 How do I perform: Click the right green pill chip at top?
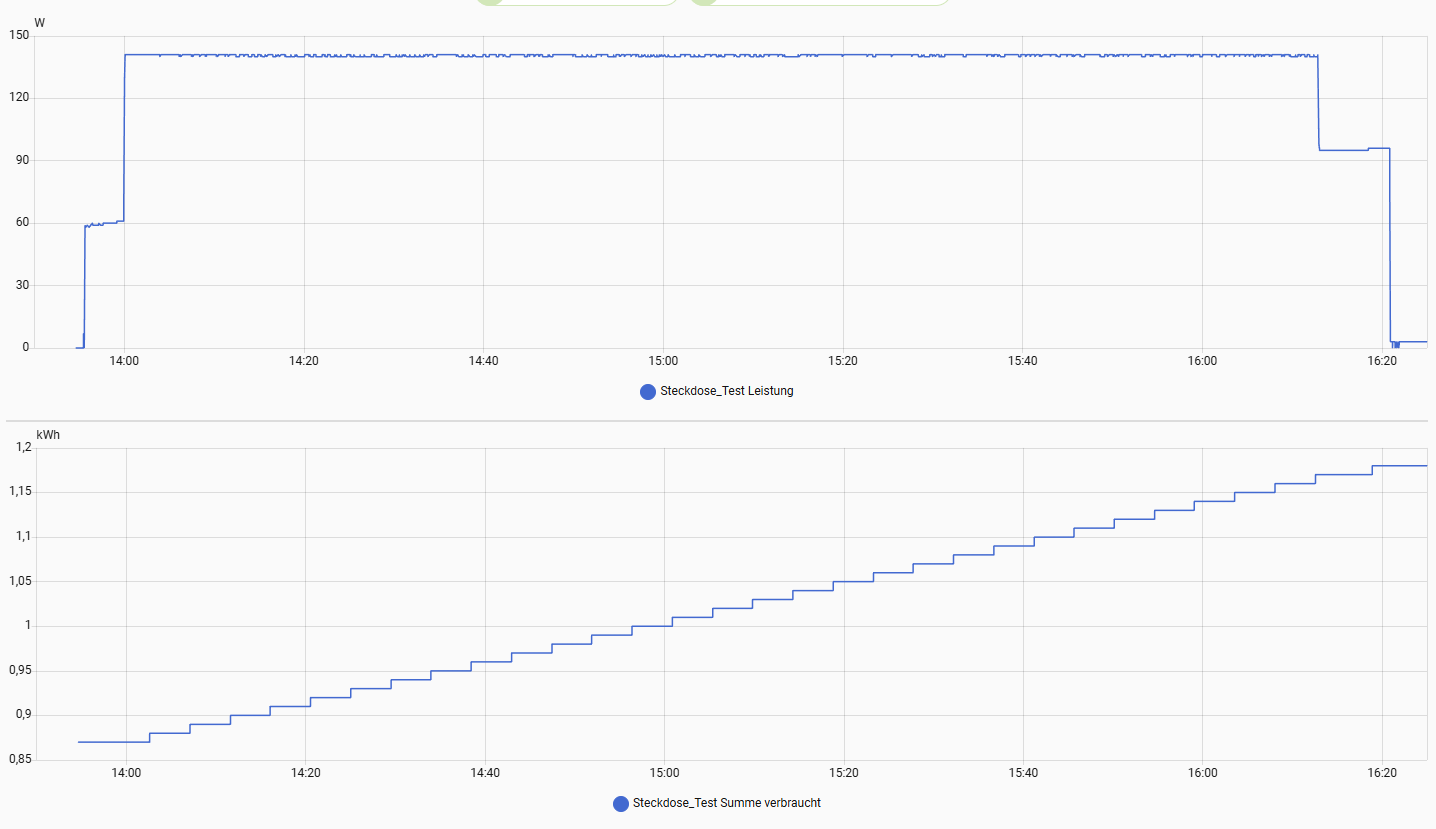(x=819, y=2)
